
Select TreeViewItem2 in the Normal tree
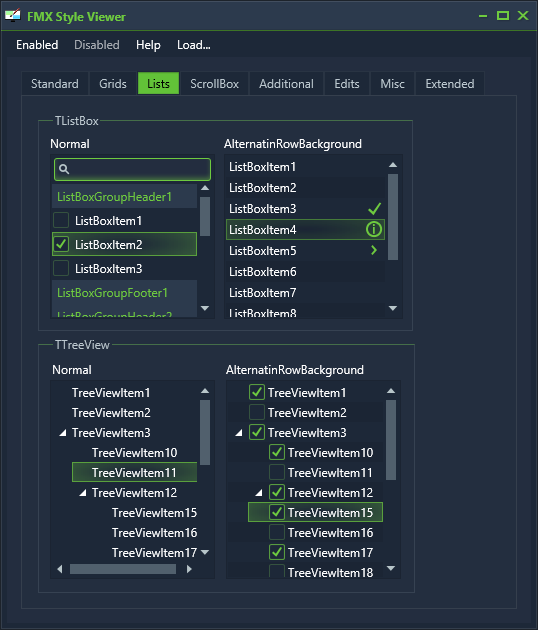tap(111, 413)
